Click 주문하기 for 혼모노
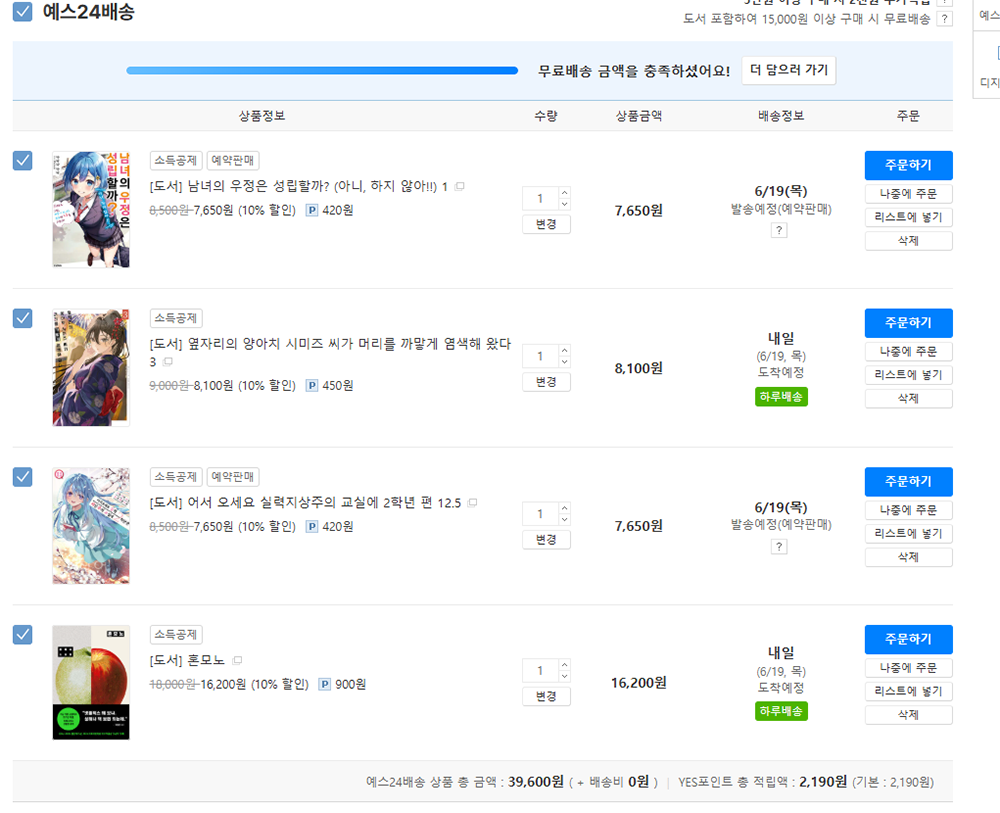 (908, 639)
